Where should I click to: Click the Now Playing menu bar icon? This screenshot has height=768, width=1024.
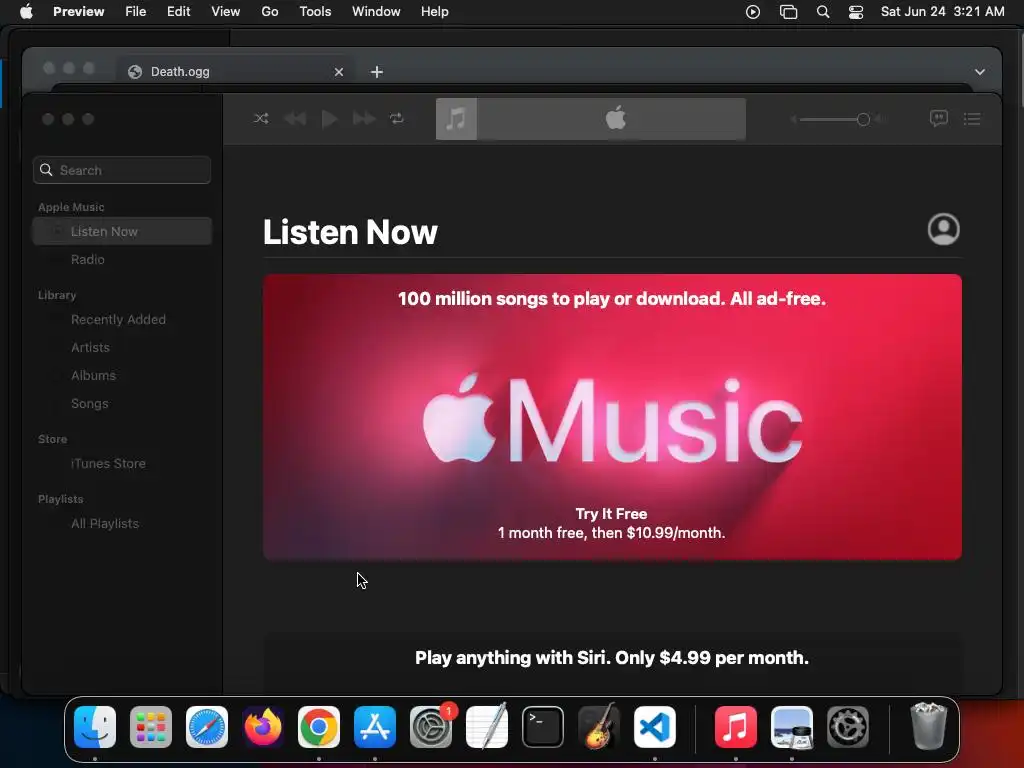(x=753, y=12)
